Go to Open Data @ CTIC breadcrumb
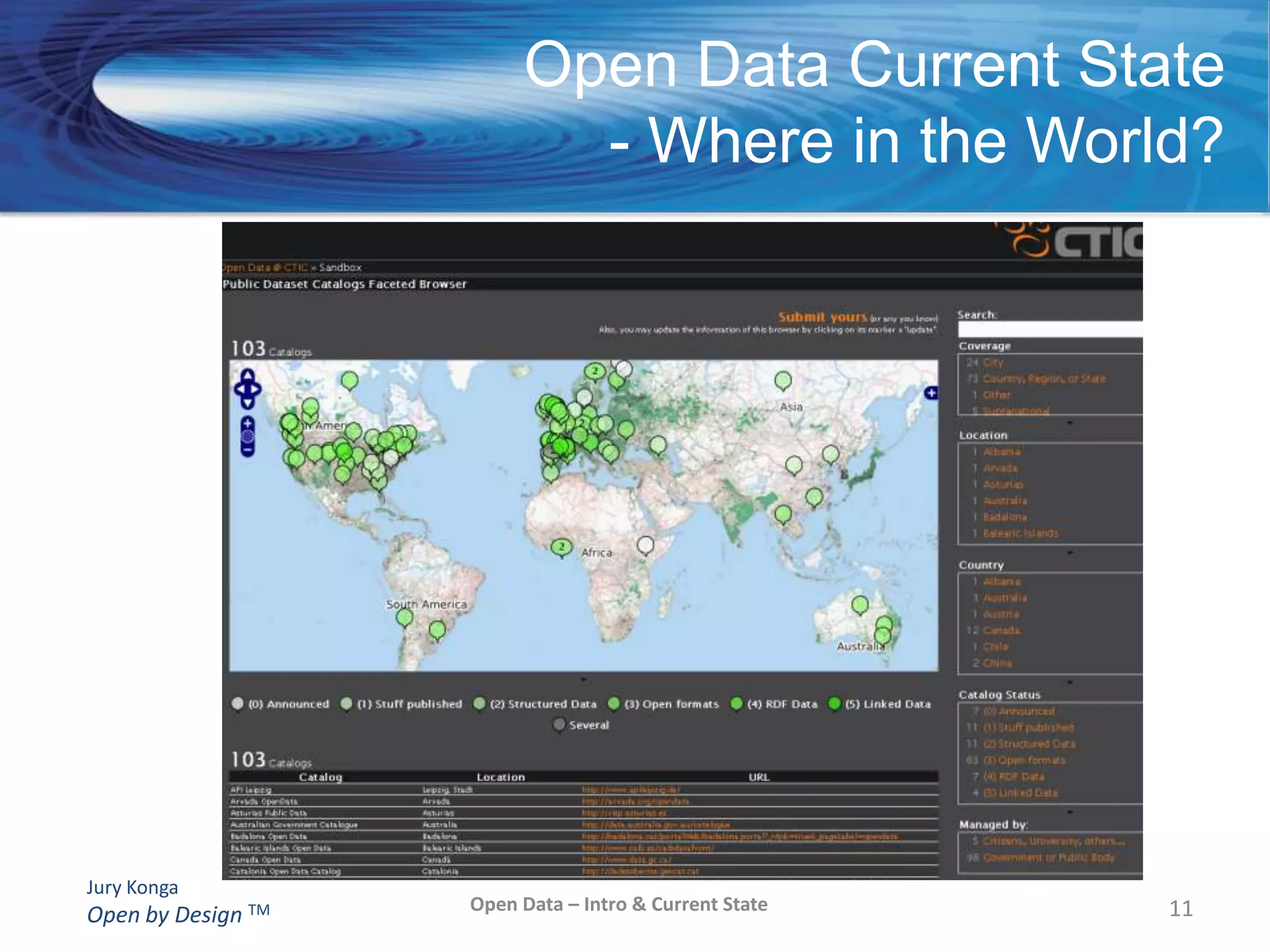Screen dimensions: 1270x952 pos(265,267)
